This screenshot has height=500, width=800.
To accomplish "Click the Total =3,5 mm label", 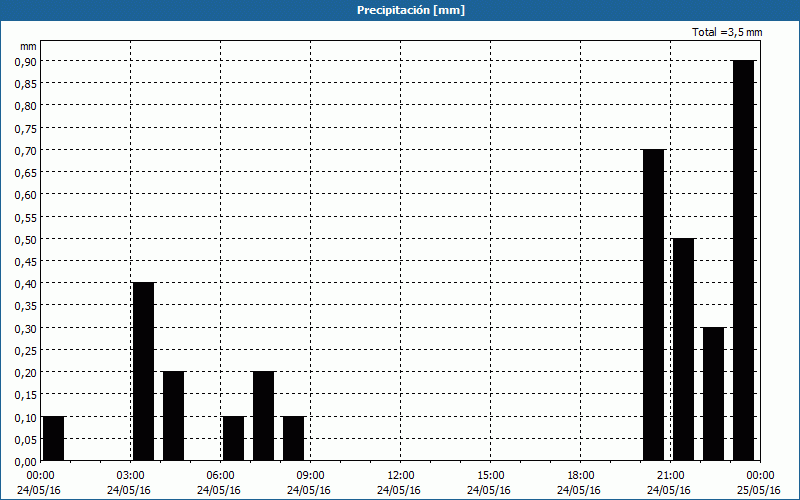I will pos(727,32).
